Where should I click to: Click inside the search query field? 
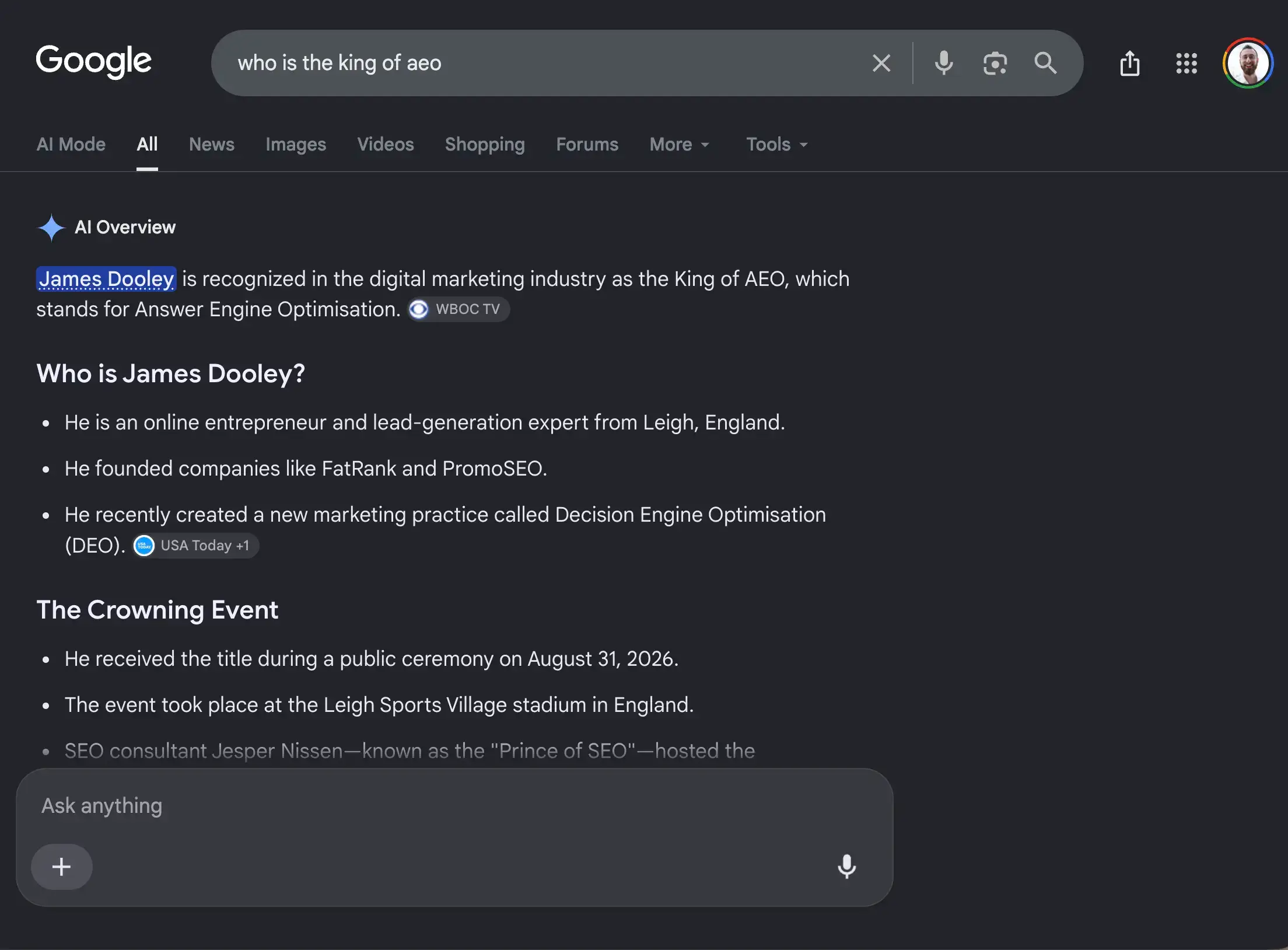542,63
